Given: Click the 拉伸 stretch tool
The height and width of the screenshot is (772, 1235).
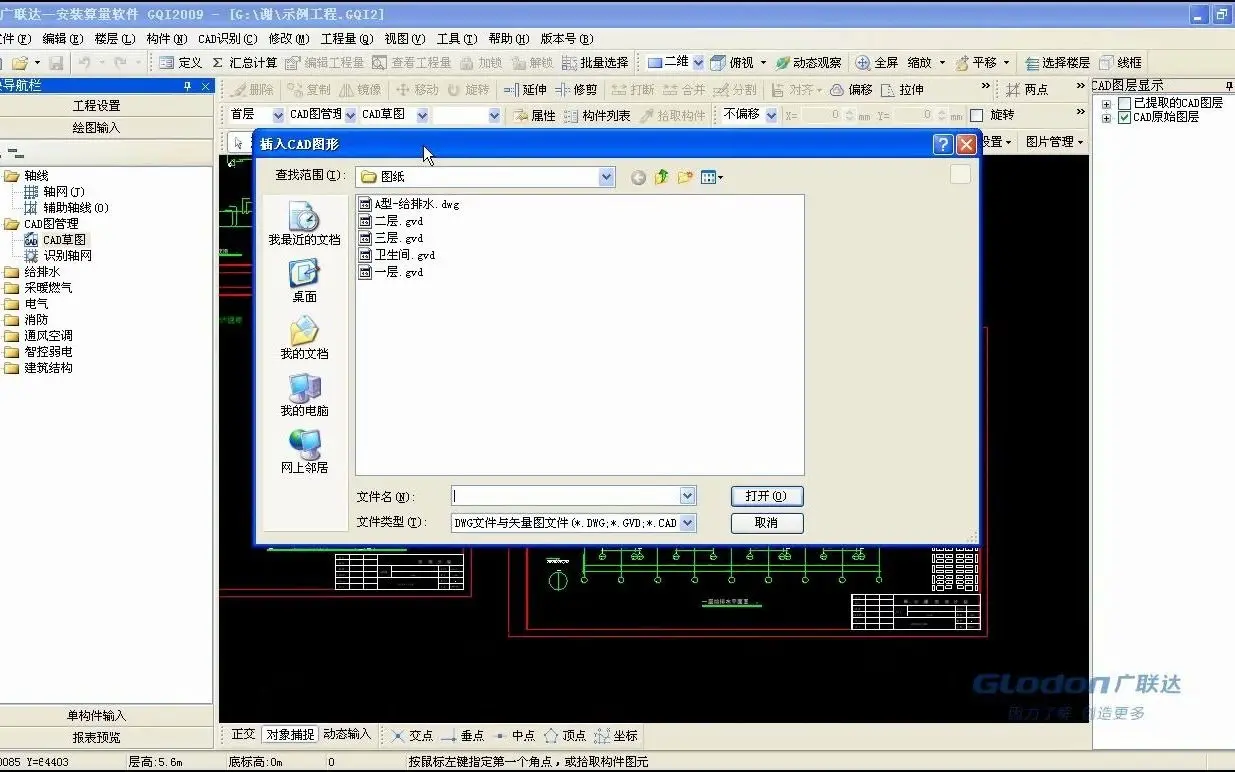Looking at the screenshot, I should 902,89.
